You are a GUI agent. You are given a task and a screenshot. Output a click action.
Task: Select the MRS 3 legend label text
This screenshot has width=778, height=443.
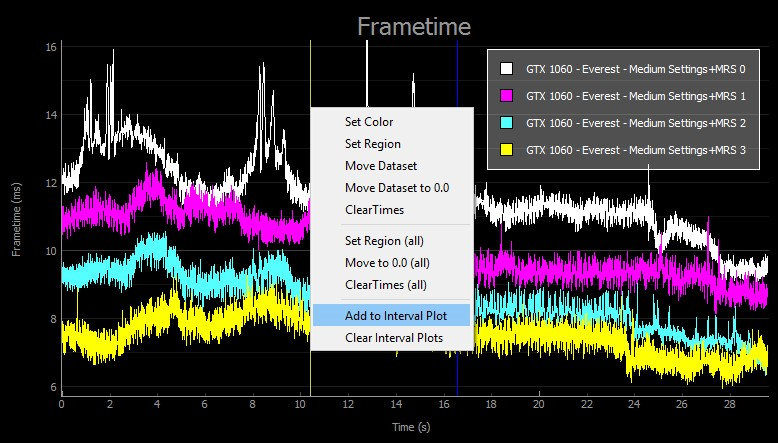click(635, 150)
